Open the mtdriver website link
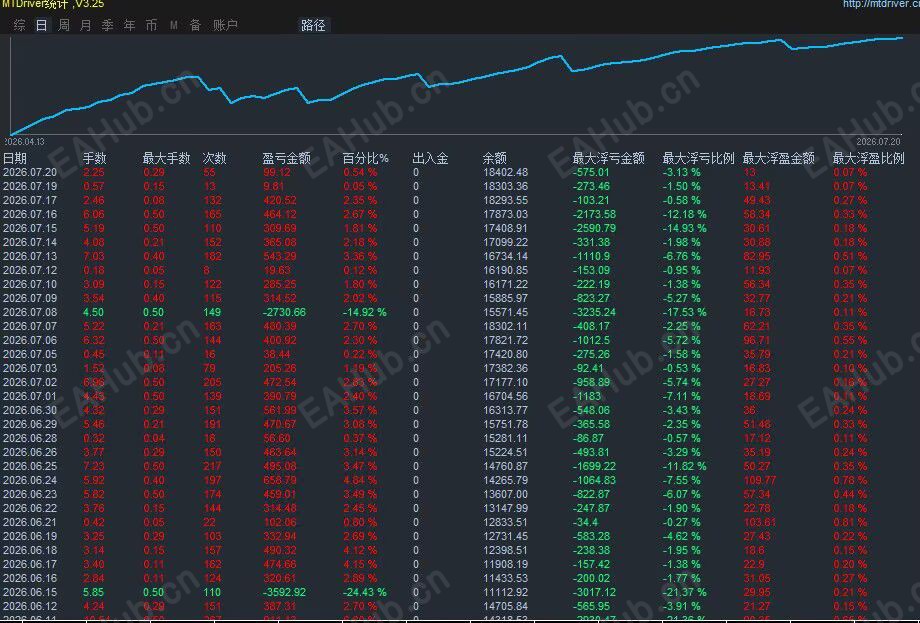This screenshot has width=920, height=623. pos(881,4)
